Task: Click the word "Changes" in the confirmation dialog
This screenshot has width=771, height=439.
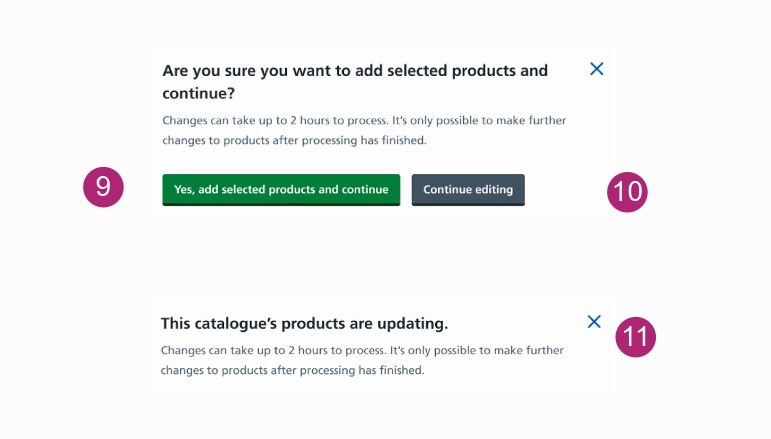Action: [x=186, y=121]
